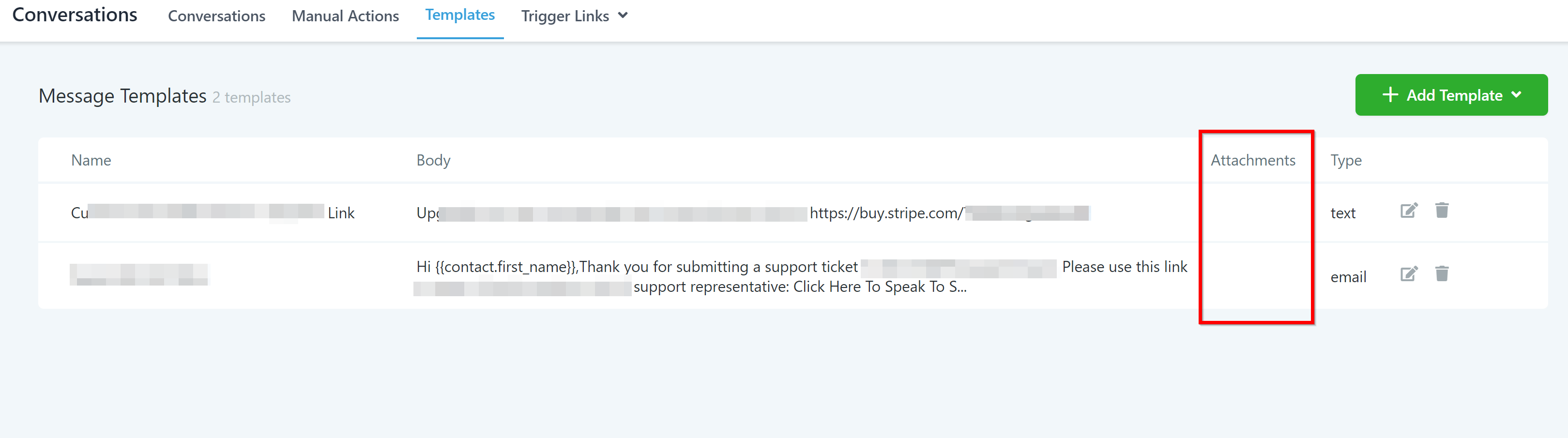Switch to the Conversations tab

click(x=216, y=16)
